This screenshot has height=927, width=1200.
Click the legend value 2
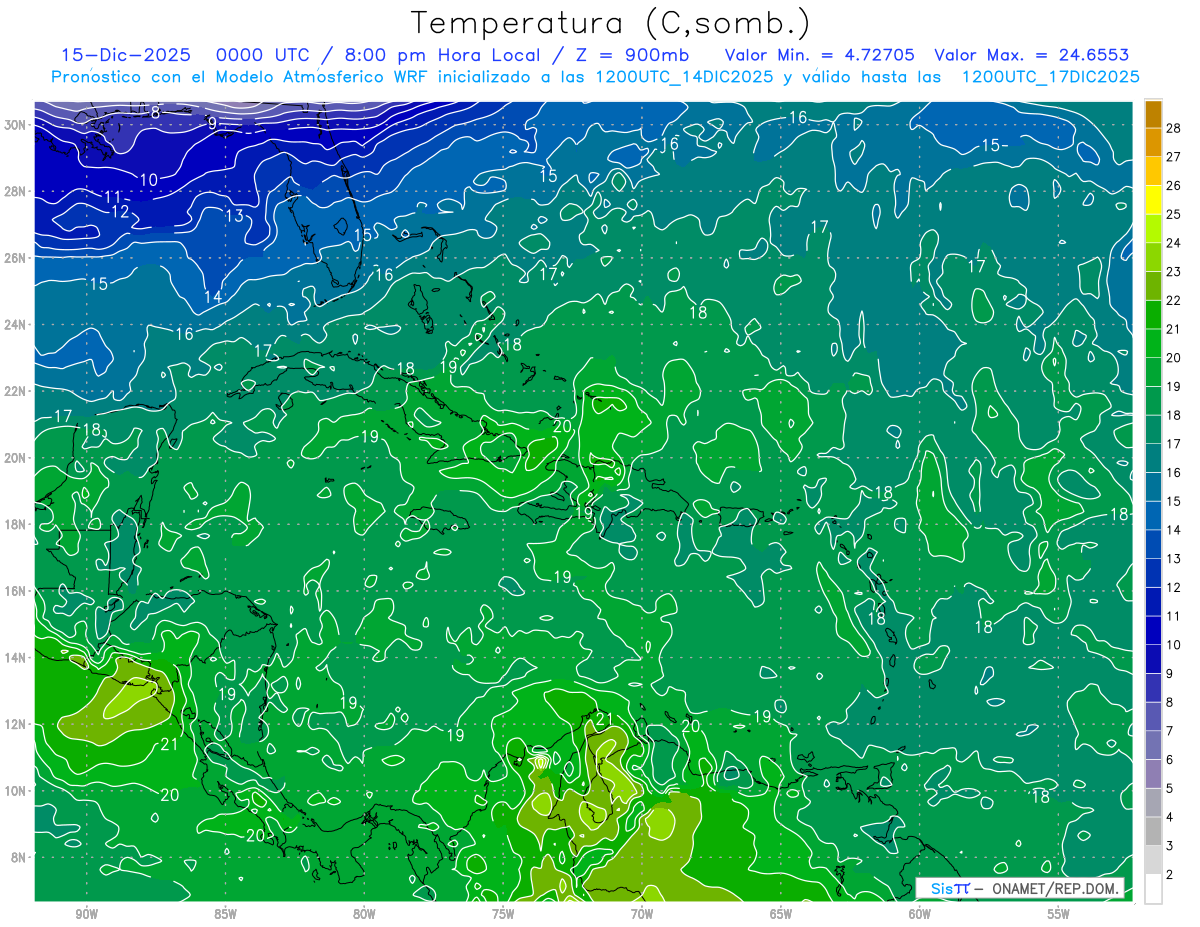[x=1170, y=875]
